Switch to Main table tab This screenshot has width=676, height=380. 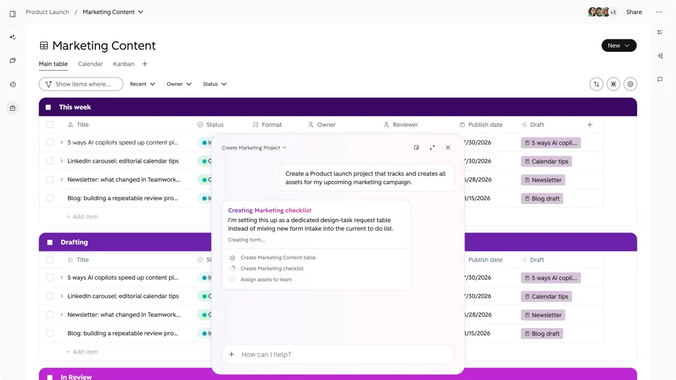[x=53, y=64]
